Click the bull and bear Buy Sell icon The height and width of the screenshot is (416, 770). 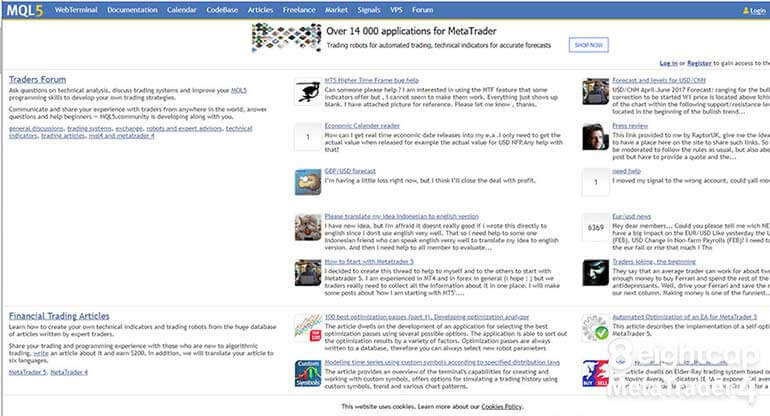tap(595, 373)
